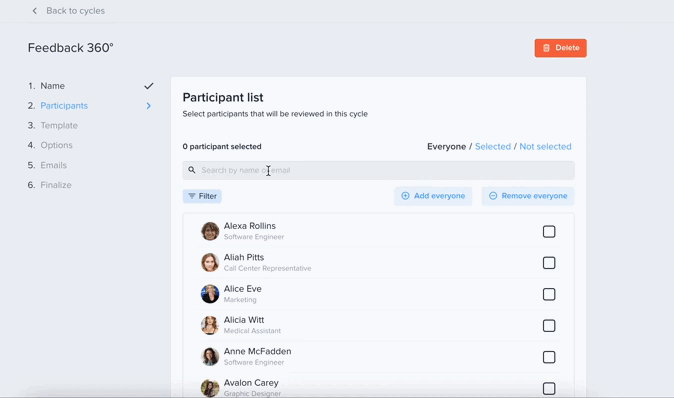Viewport: 674px width, 398px height.
Task: Open the Finalize step
Action: click(x=56, y=185)
